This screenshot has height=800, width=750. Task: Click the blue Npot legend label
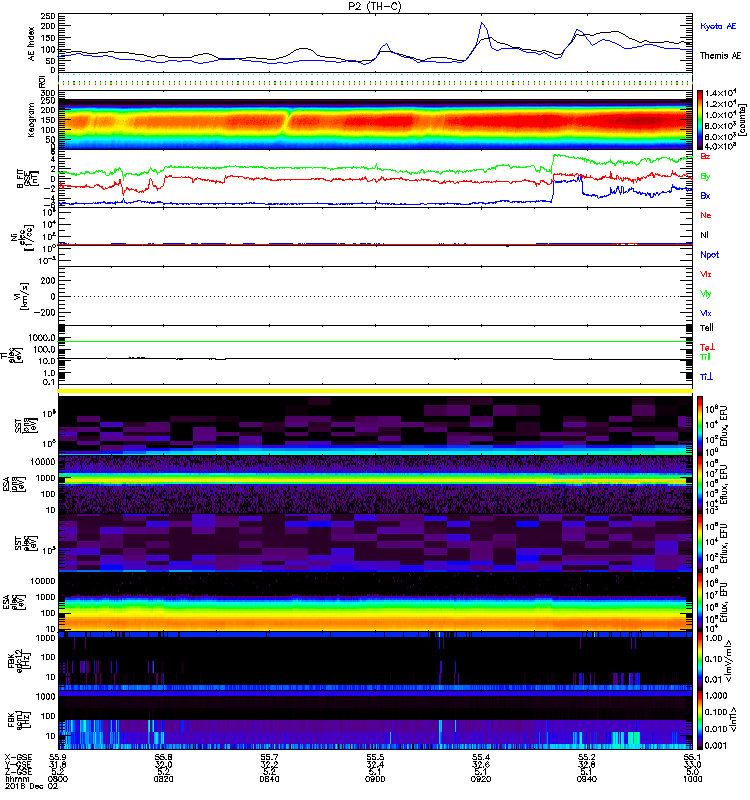[x=707, y=254]
